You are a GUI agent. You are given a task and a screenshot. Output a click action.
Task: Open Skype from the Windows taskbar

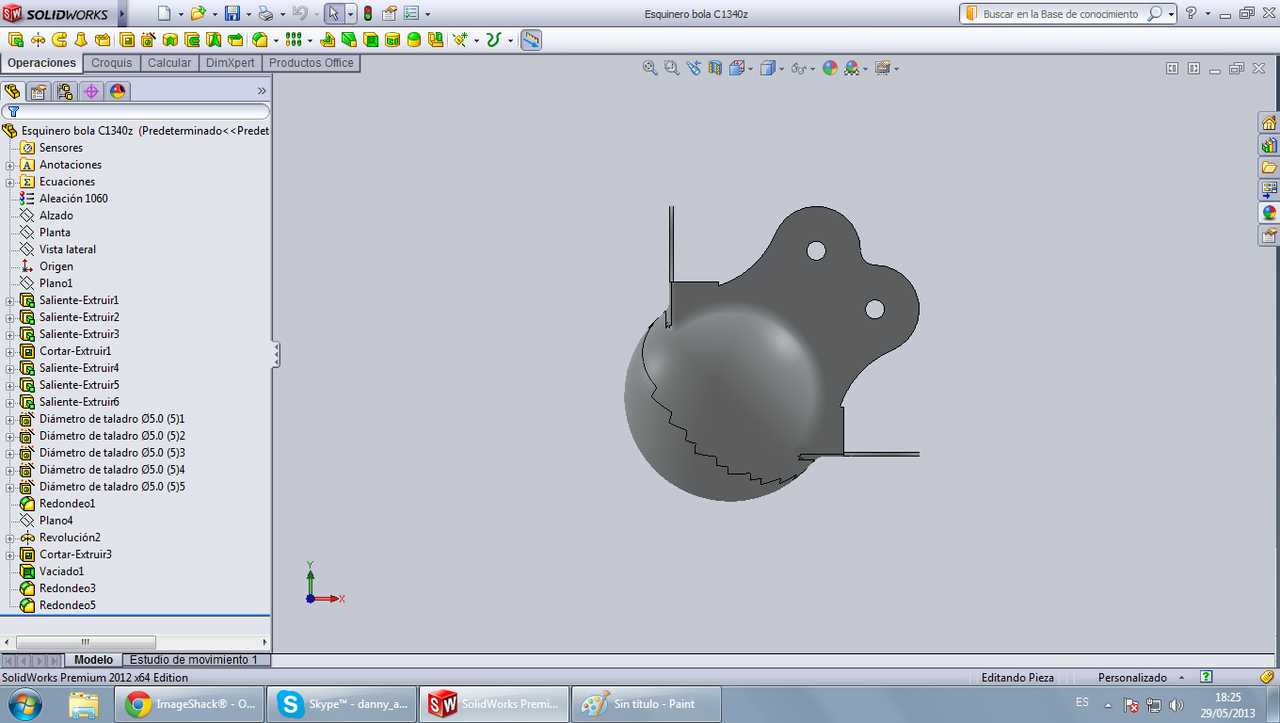click(x=342, y=704)
